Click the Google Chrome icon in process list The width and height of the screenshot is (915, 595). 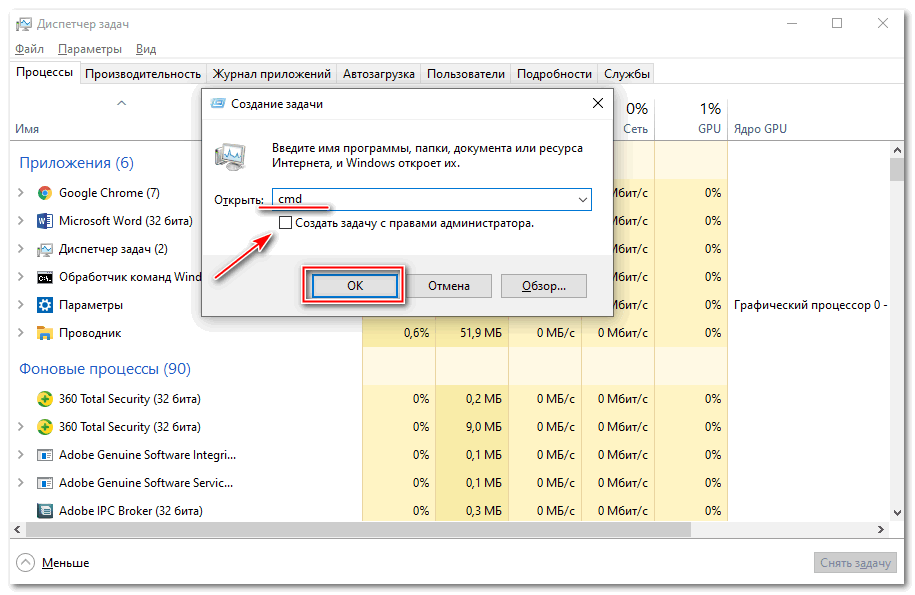pyautogui.click(x=45, y=193)
